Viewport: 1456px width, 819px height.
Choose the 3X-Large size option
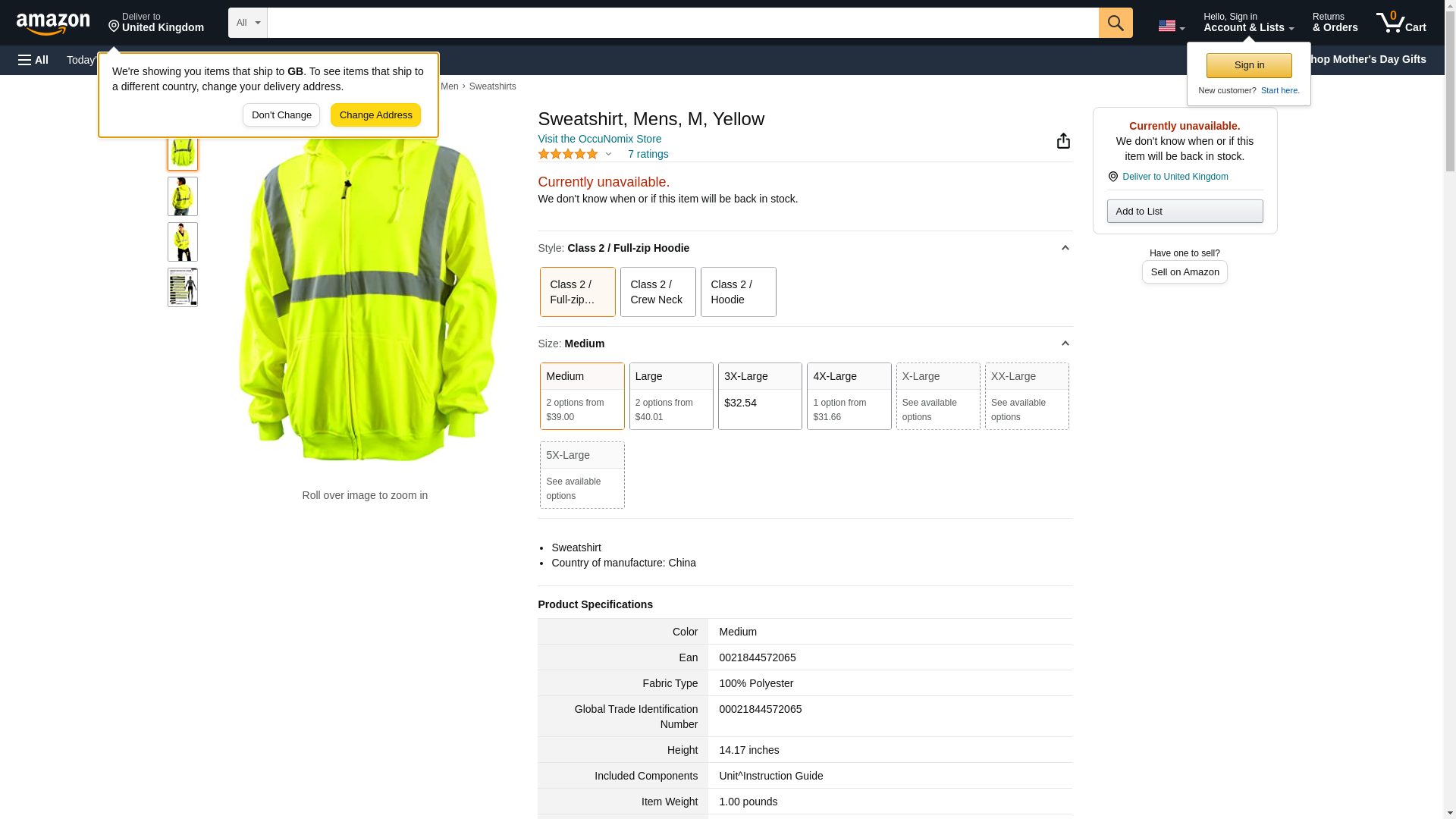[759, 396]
